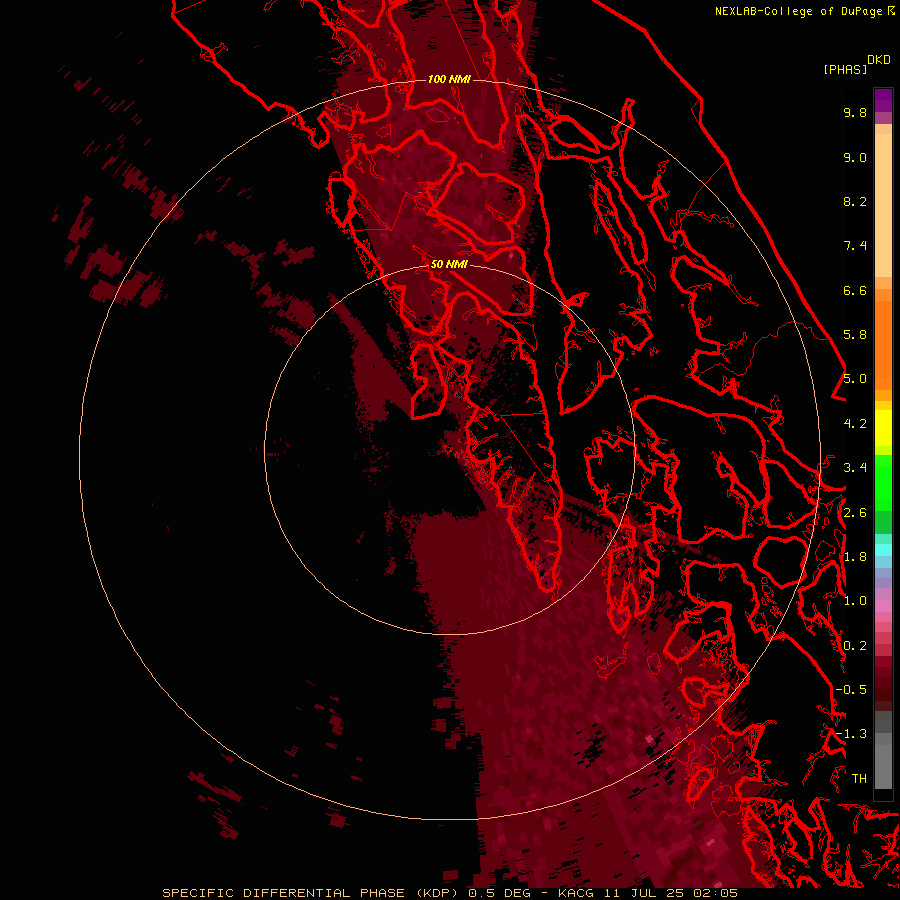
Task: Click the -0.5 value on the color scale
Action: pos(851,690)
